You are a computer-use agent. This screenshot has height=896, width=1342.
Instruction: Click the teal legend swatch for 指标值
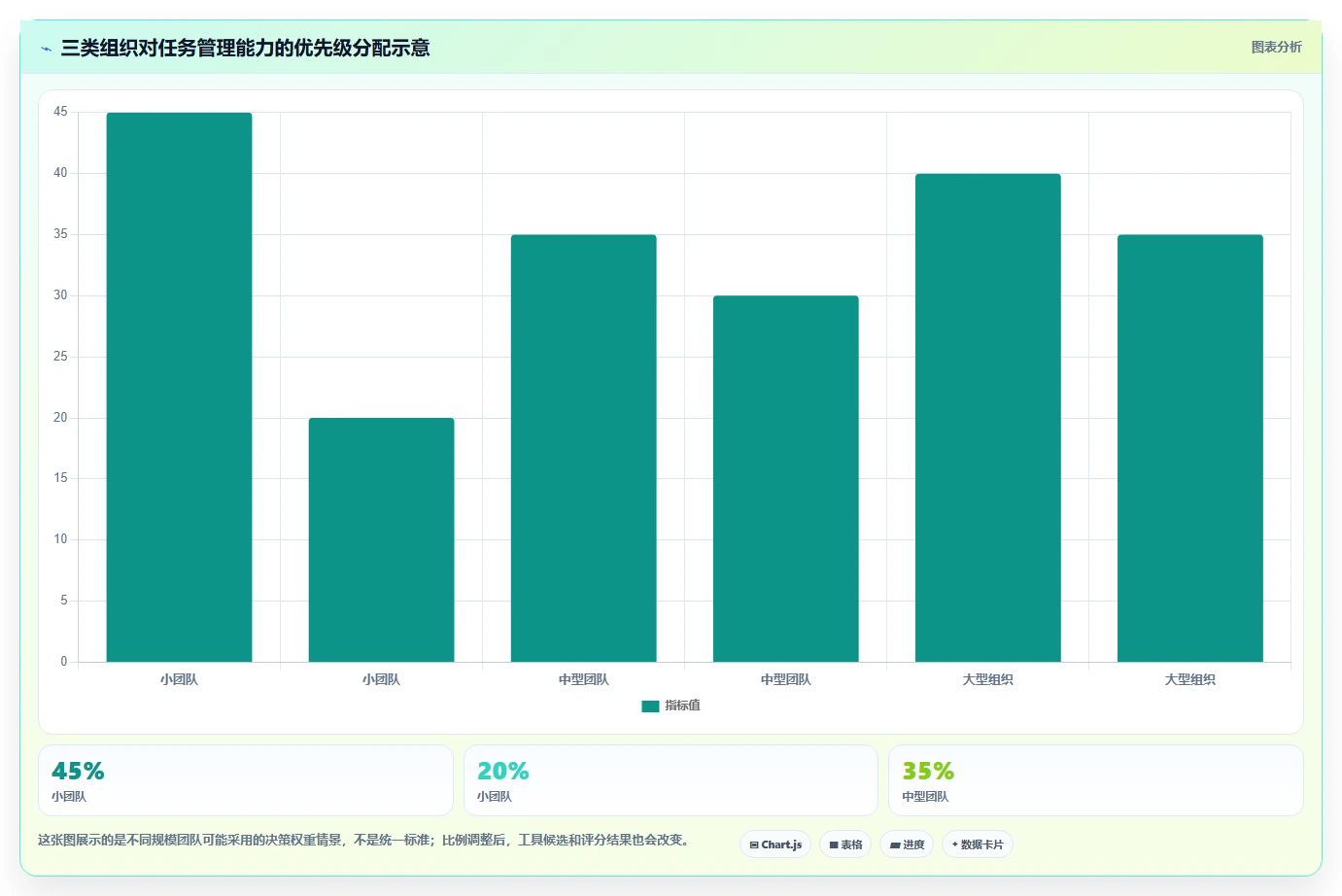coord(650,706)
